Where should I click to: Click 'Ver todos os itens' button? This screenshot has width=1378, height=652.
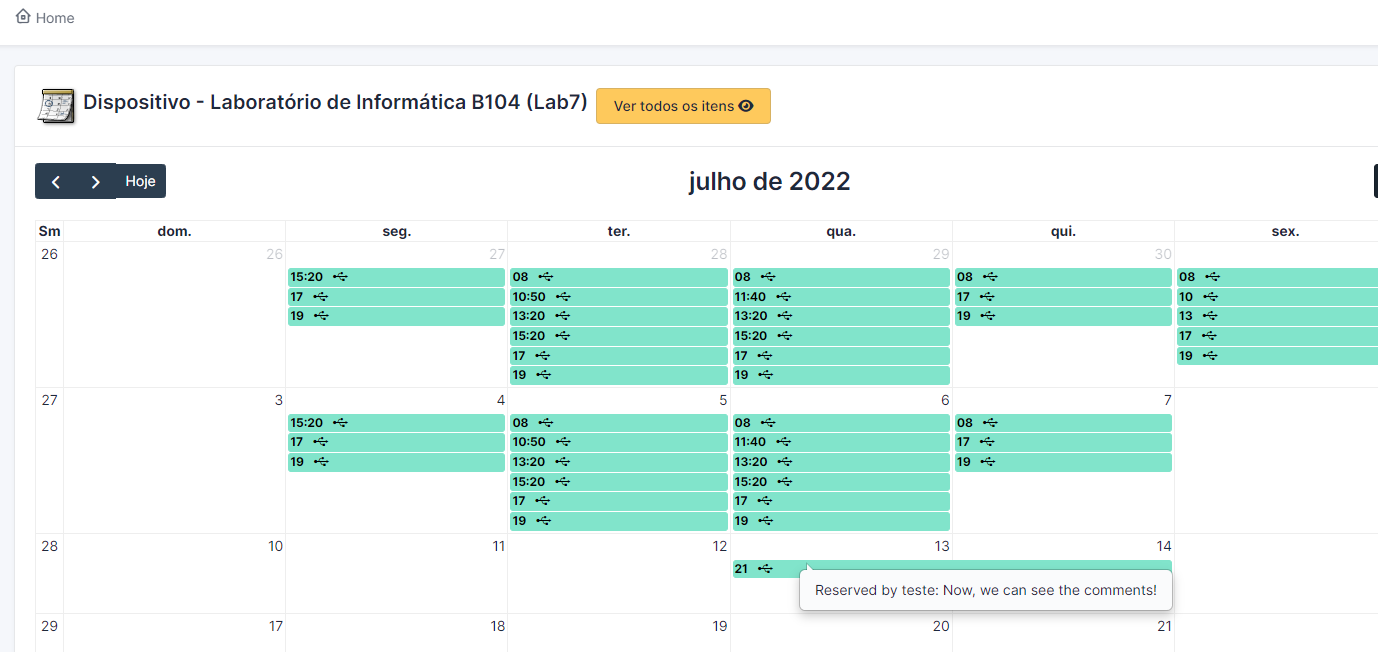tap(683, 106)
